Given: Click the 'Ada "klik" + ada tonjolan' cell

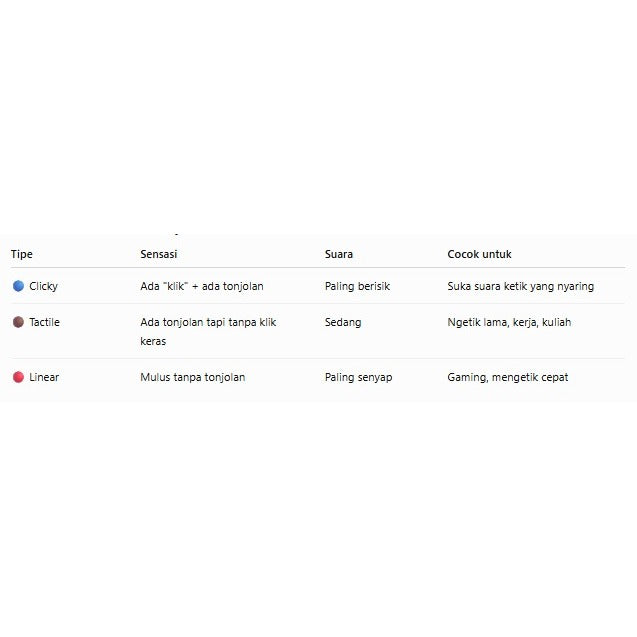Looking at the screenshot, I should [x=202, y=286].
